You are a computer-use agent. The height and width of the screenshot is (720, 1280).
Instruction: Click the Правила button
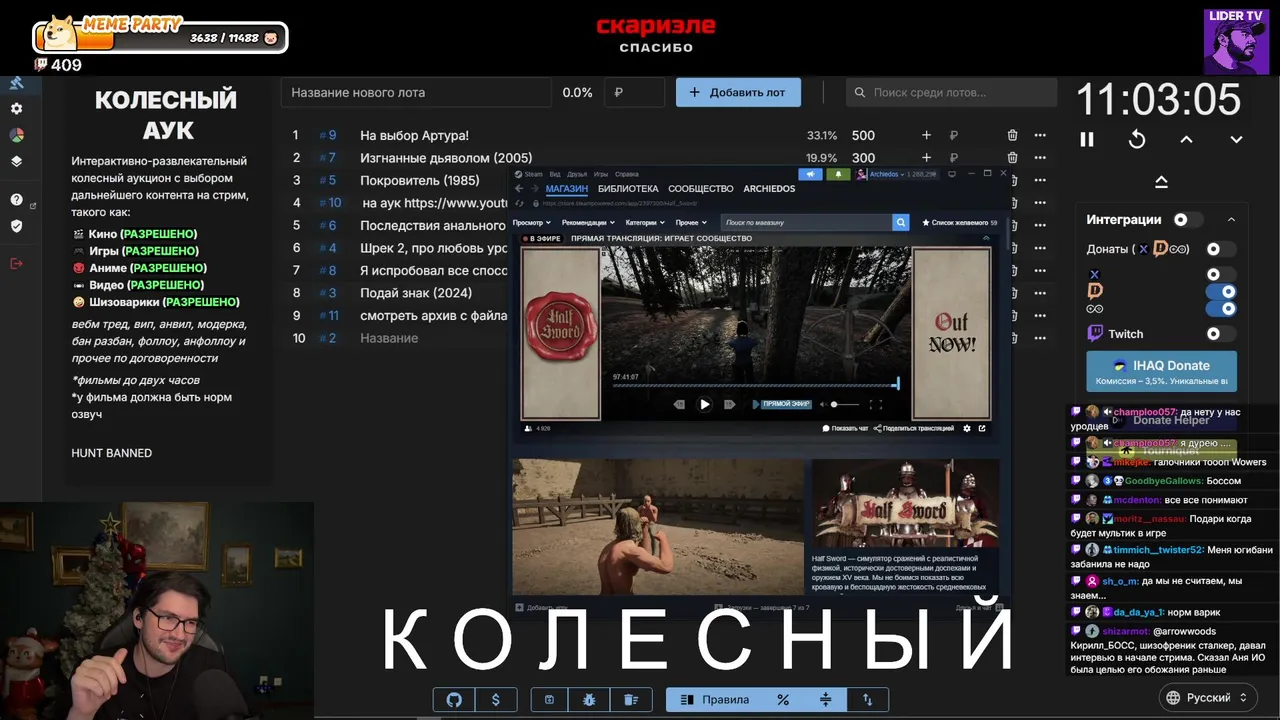(x=714, y=700)
